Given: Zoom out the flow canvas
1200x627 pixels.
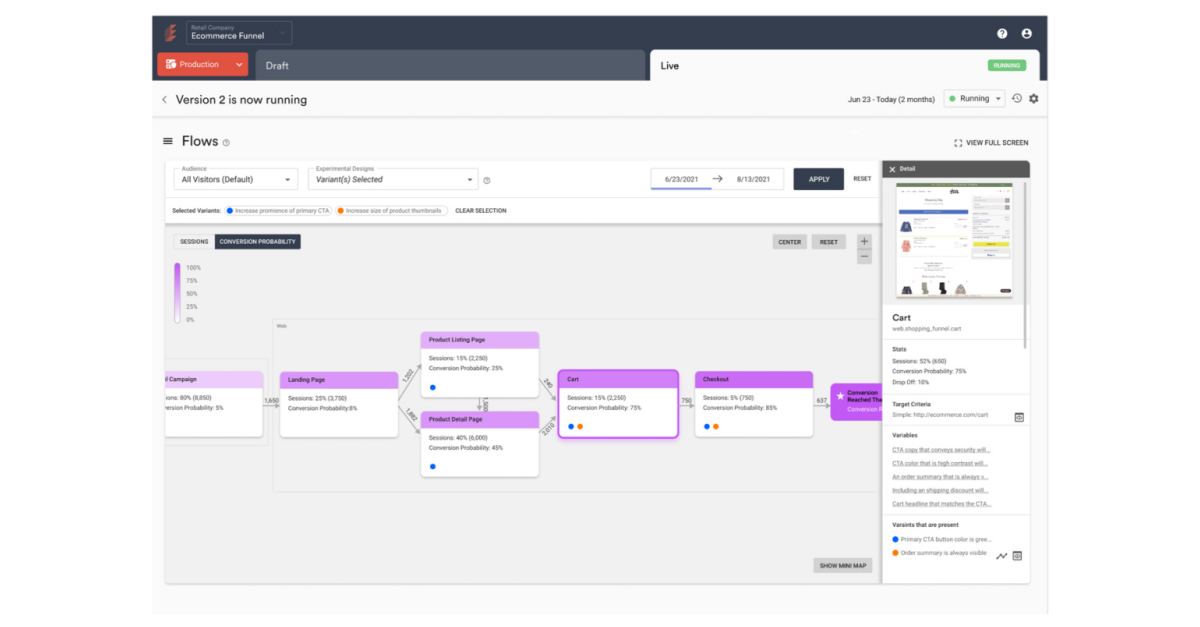Looking at the screenshot, I should pyautogui.click(x=864, y=257).
